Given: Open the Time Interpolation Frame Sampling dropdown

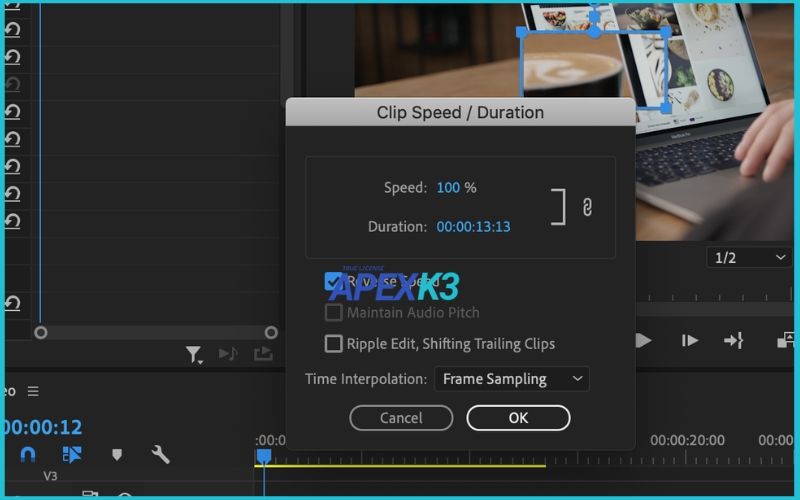Looking at the screenshot, I should point(512,379).
